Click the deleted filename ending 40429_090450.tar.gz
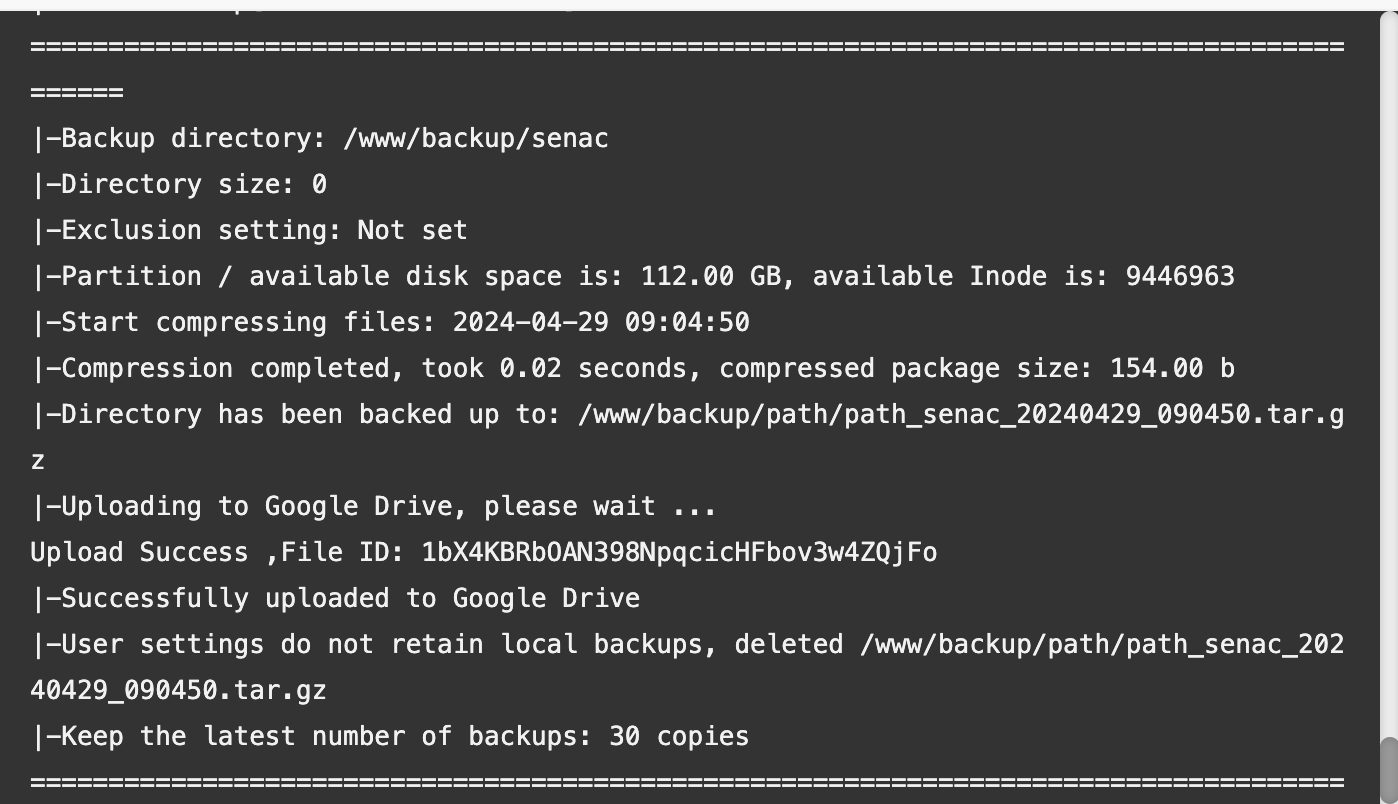The width and height of the screenshot is (1398, 804). pos(179,690)
